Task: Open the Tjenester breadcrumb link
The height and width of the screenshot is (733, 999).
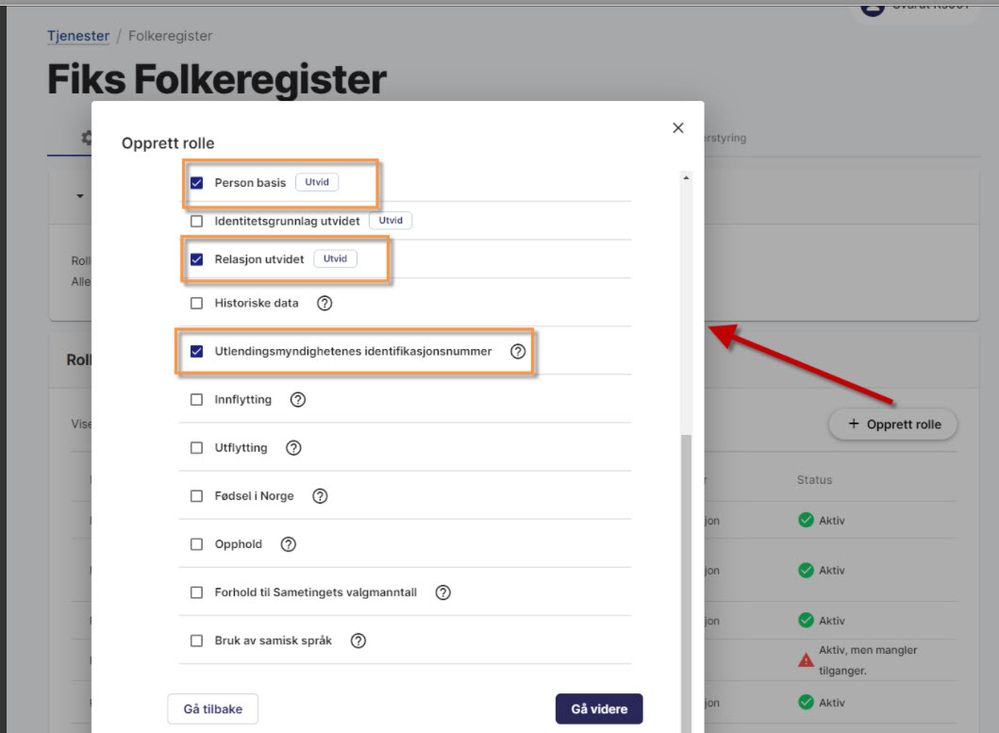Action: (78, 36)
